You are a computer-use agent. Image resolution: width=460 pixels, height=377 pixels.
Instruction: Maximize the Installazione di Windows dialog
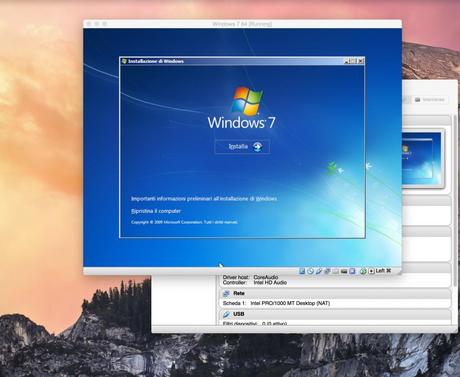click(353, 61)
